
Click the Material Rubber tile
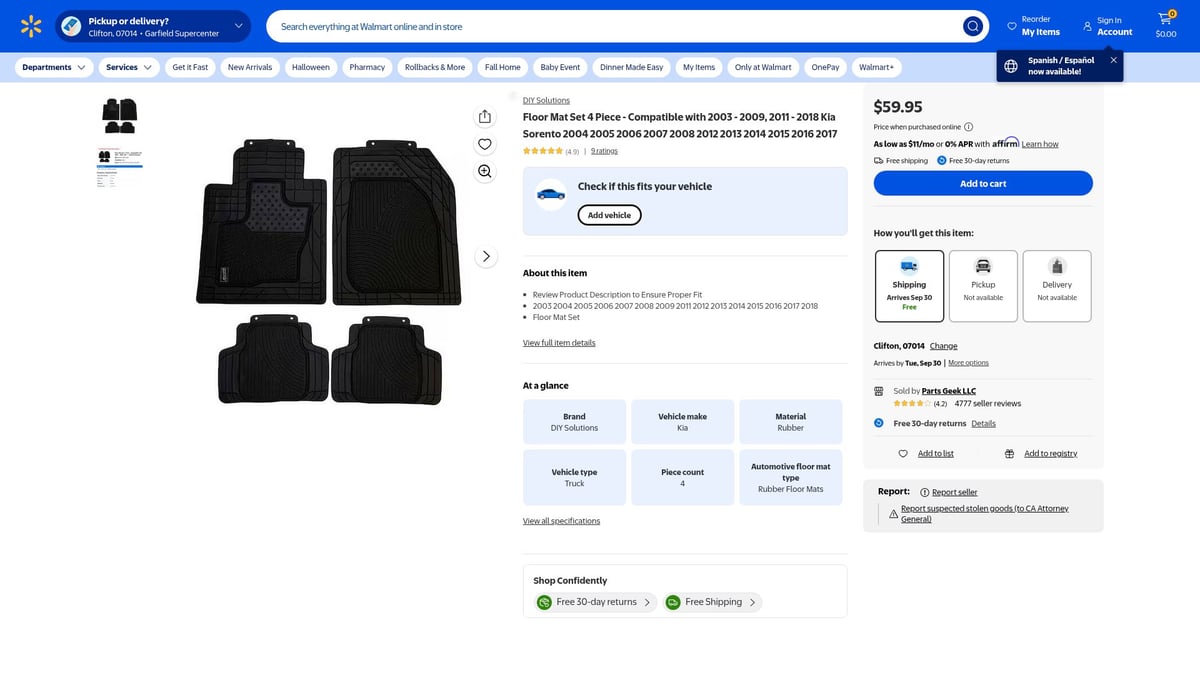(790, 422)
